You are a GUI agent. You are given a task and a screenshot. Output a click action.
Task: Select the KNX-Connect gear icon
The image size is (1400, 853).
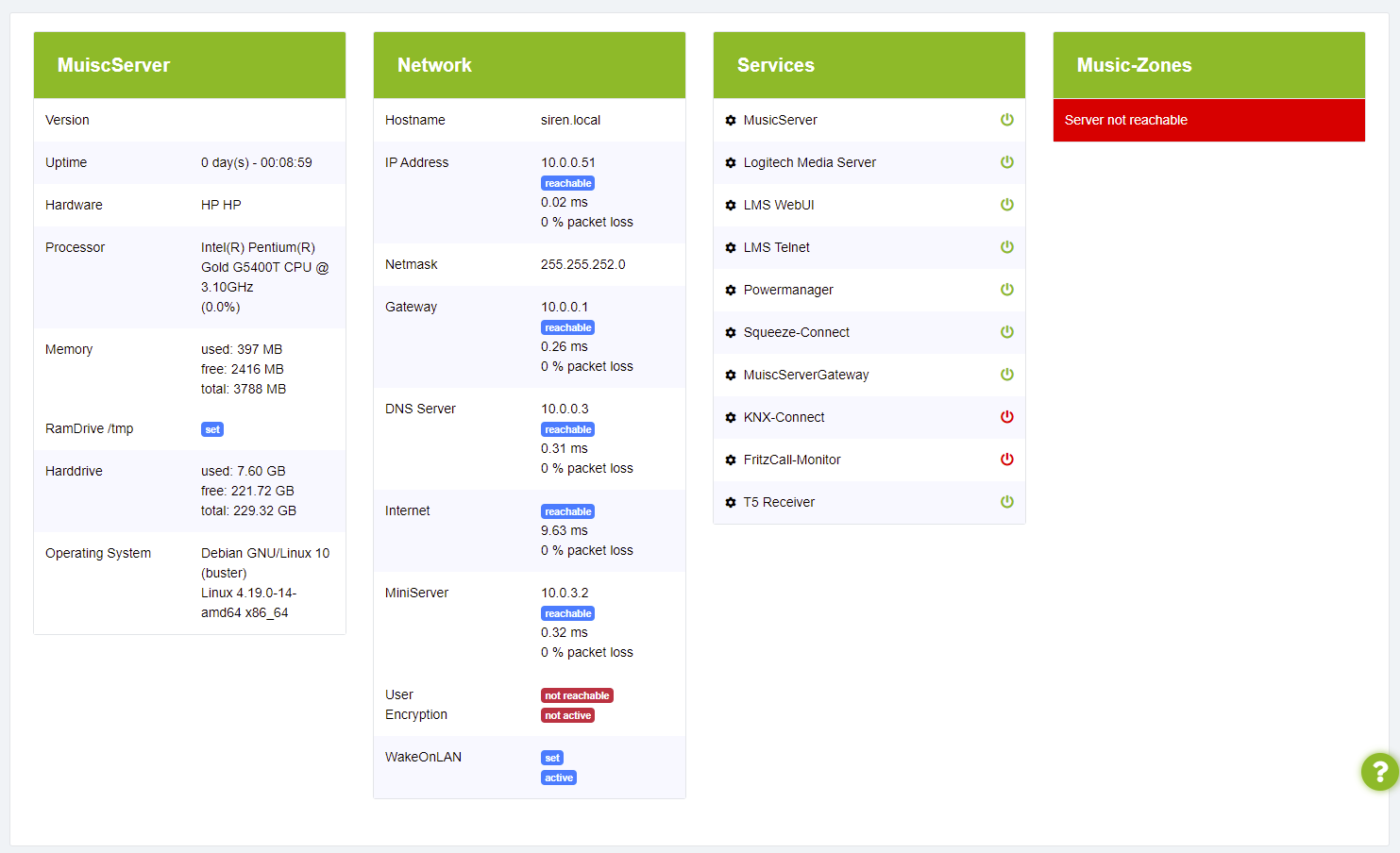pos(731,418)
